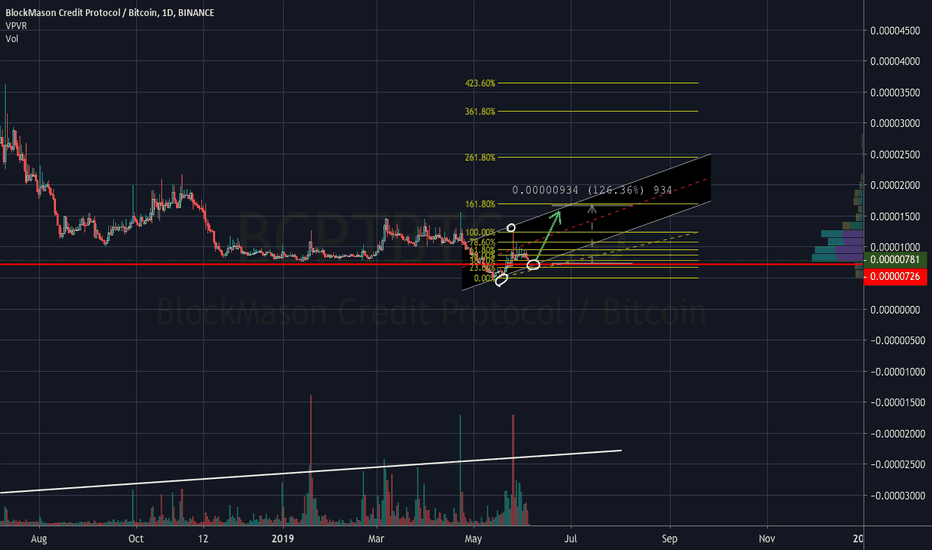Click the May label on the time axis
Viewport: 932px width, 550px height.
pyautogui.click(x=473, y=539)
